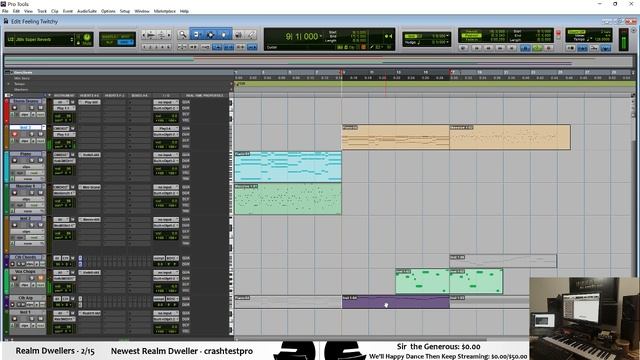Click Piano track insert A plug-in

tap(89, 155)
